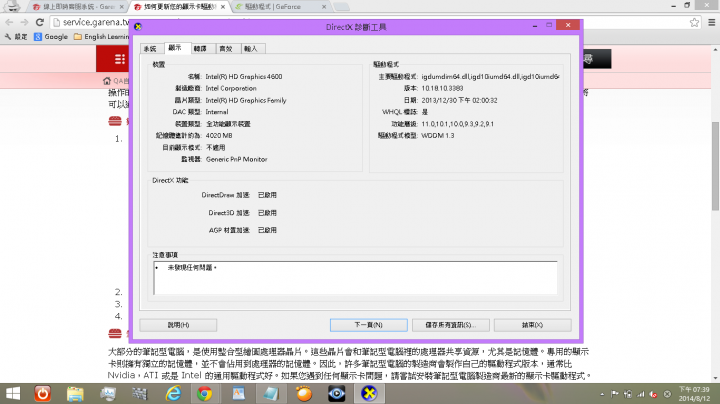Open the eye icon taskbar app
The height and width of the screenshot is (404, 720).
point(337,393)
